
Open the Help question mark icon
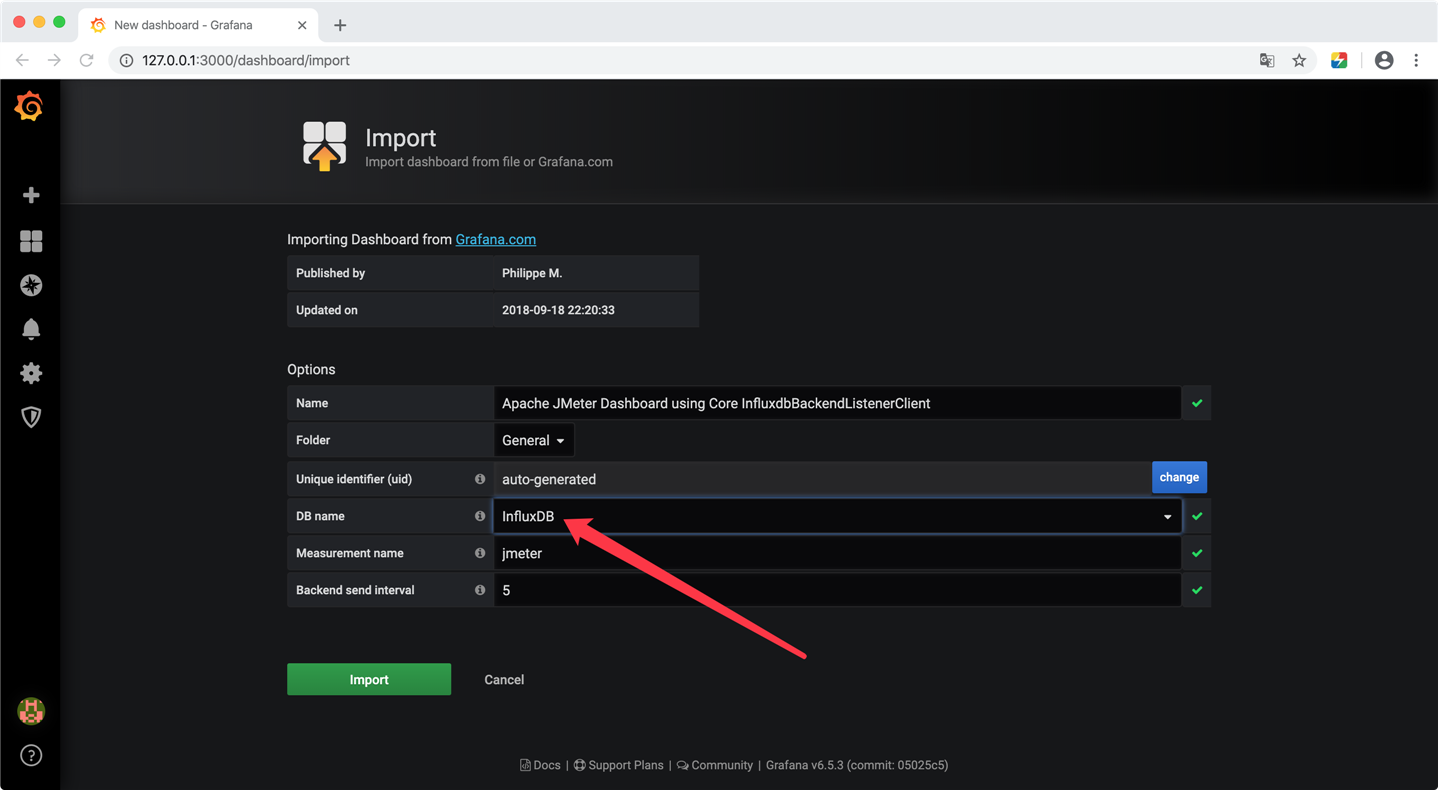pos(31,755)
